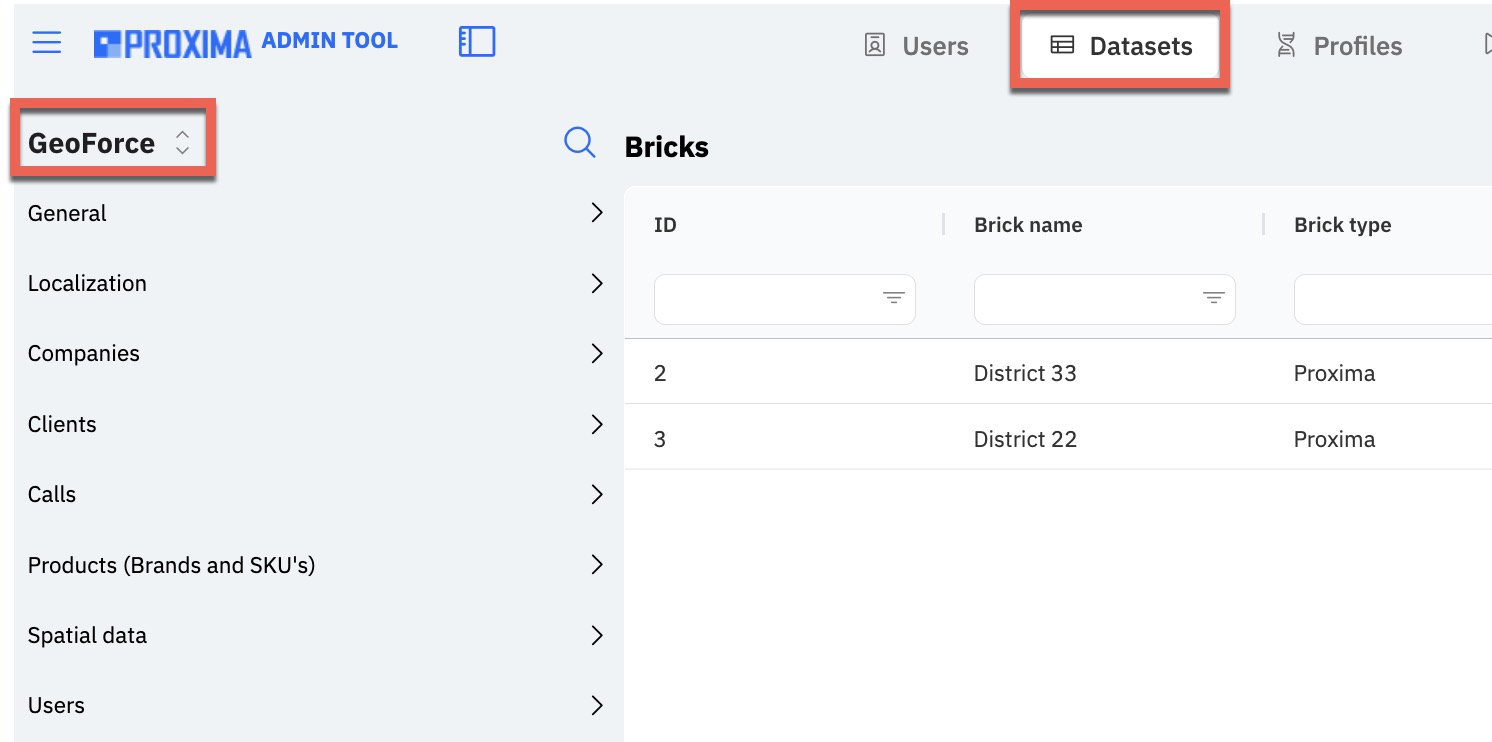Viewport: 1492px width, 742px height.
Task: Open the GeoForce project selector dropdown
Action: coord(109,143)
